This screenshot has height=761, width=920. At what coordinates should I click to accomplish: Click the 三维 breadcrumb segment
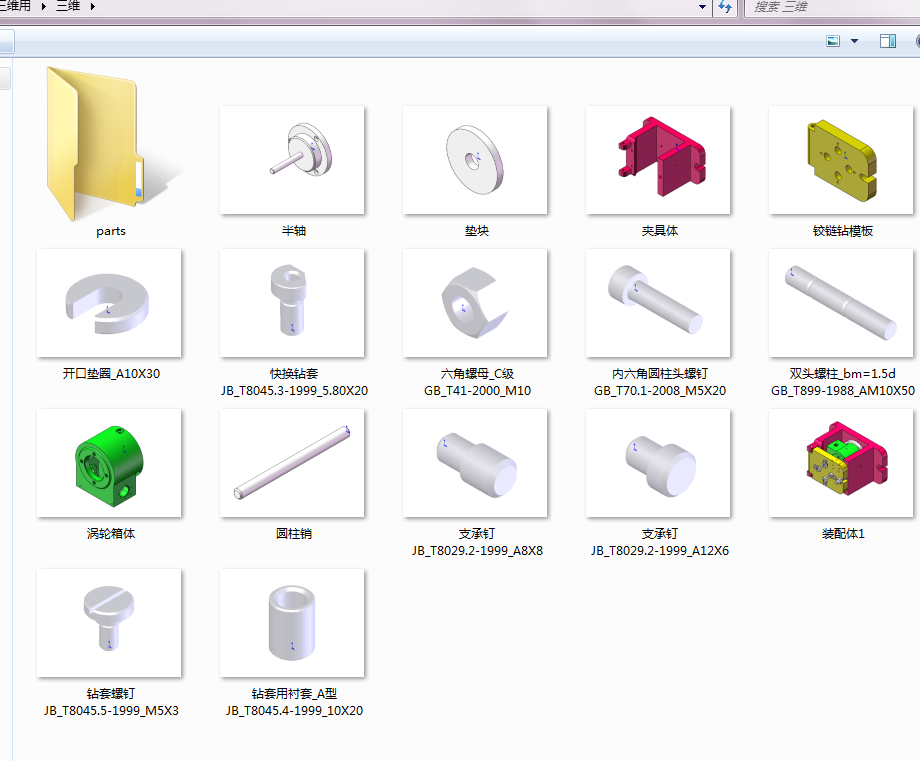coord(68,6)
